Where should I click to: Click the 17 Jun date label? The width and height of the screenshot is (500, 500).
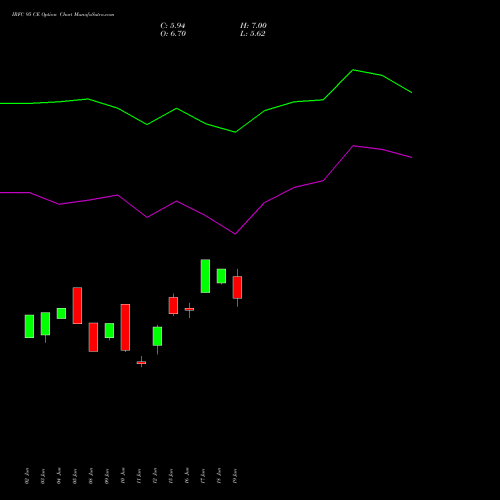click(x=203, y=476)
